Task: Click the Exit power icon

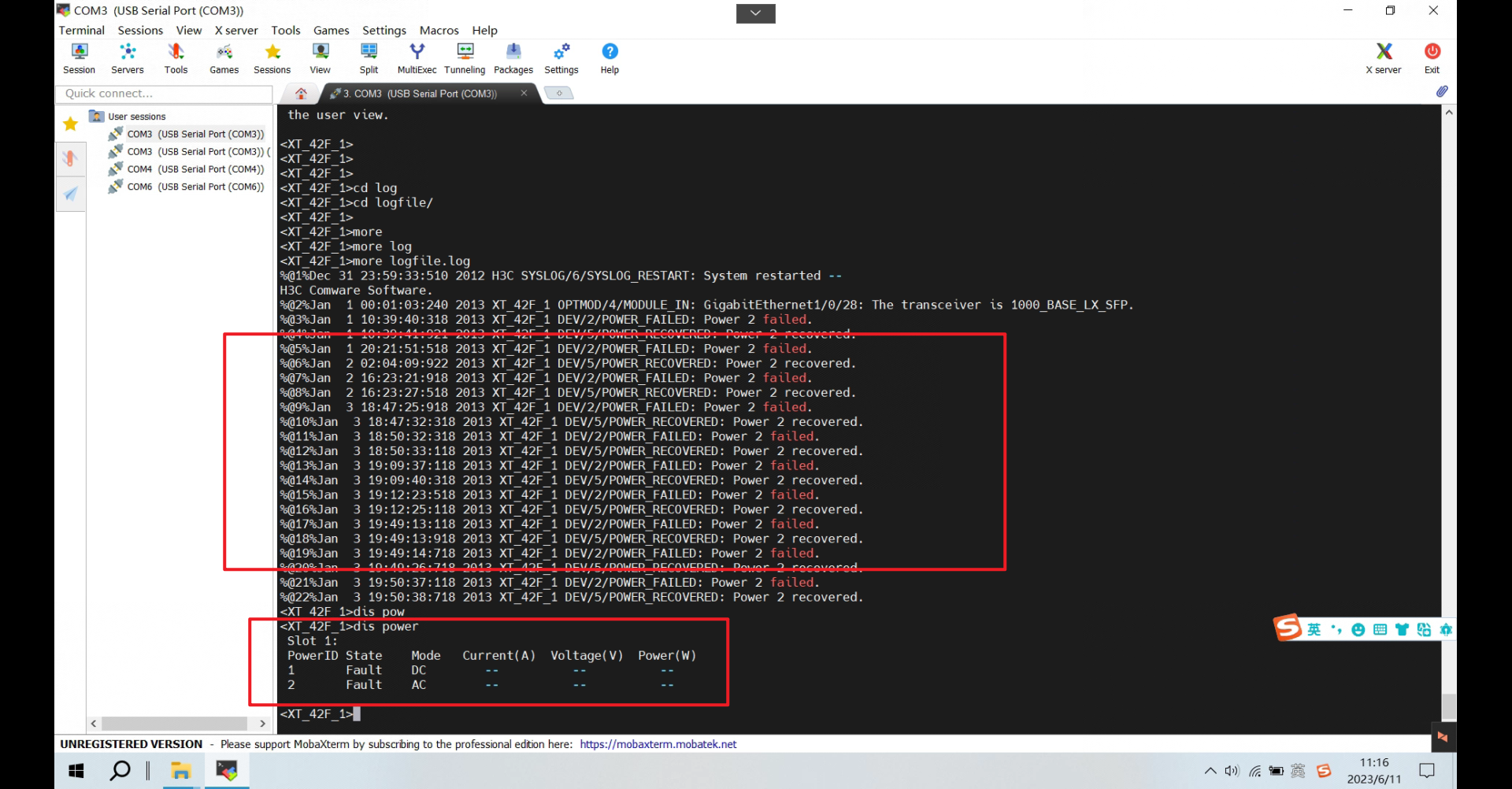Action: 1432,59
